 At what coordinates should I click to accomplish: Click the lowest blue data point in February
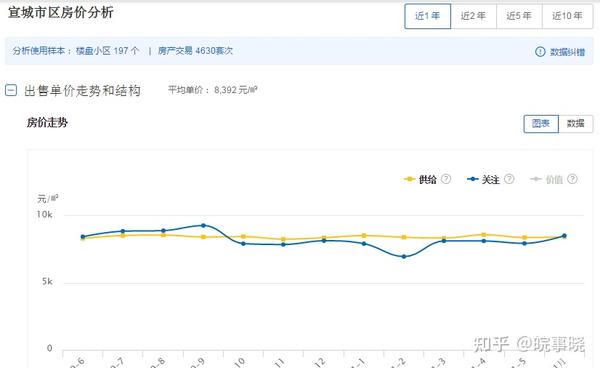[404, 257]
